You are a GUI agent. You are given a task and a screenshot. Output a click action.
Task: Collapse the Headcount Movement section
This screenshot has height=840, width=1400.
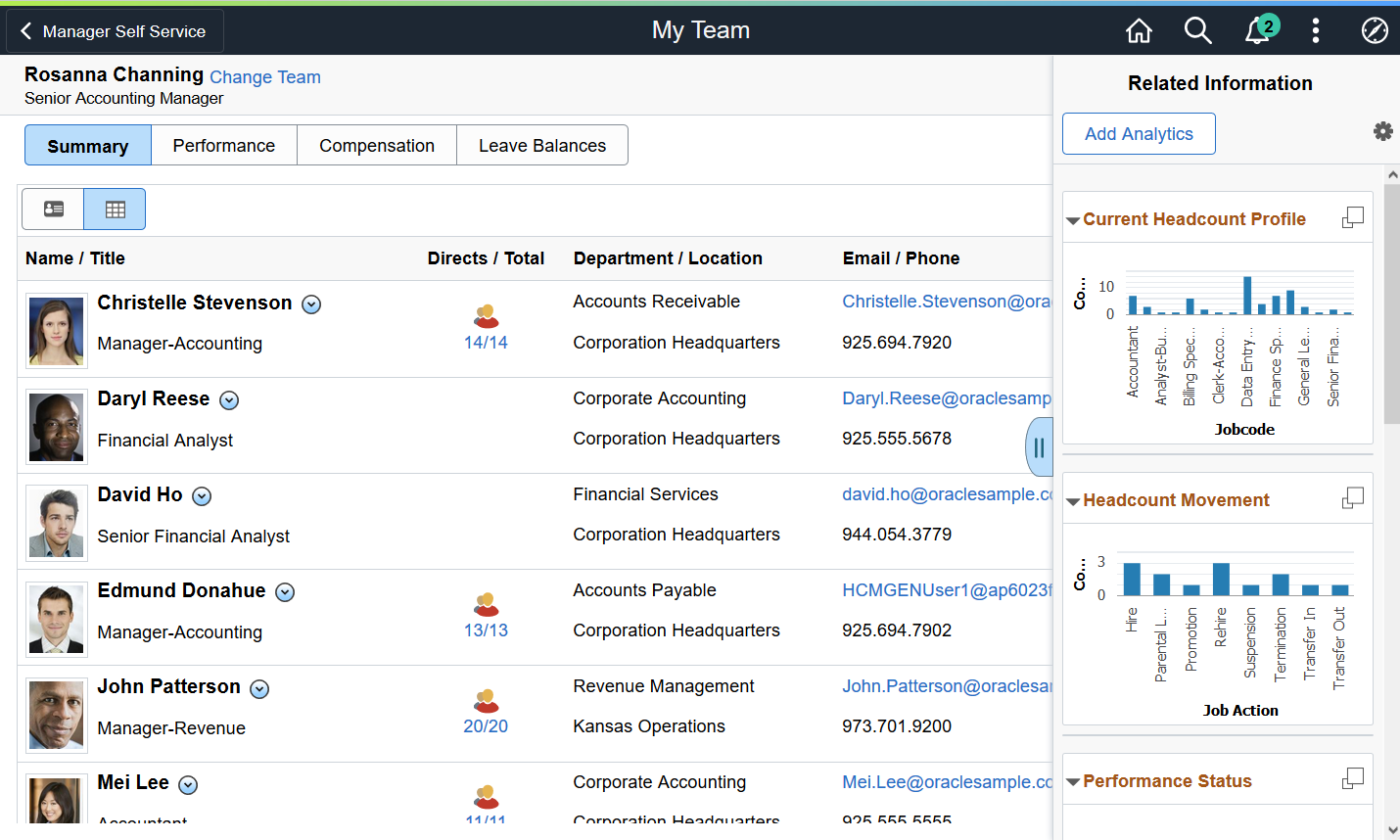coord(1073,501)
